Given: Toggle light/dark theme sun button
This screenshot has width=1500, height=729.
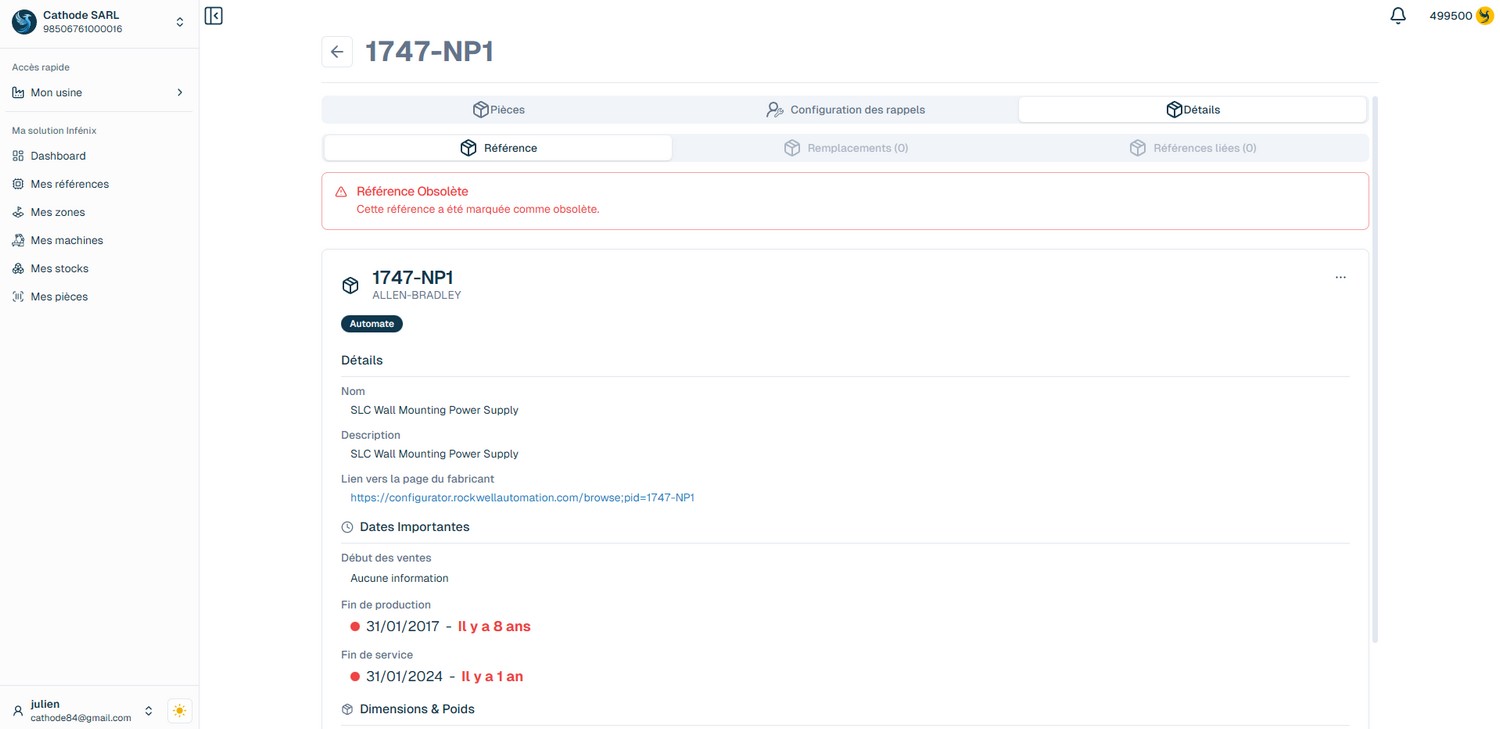Looking at the screenshot, I should coord(180,711).
